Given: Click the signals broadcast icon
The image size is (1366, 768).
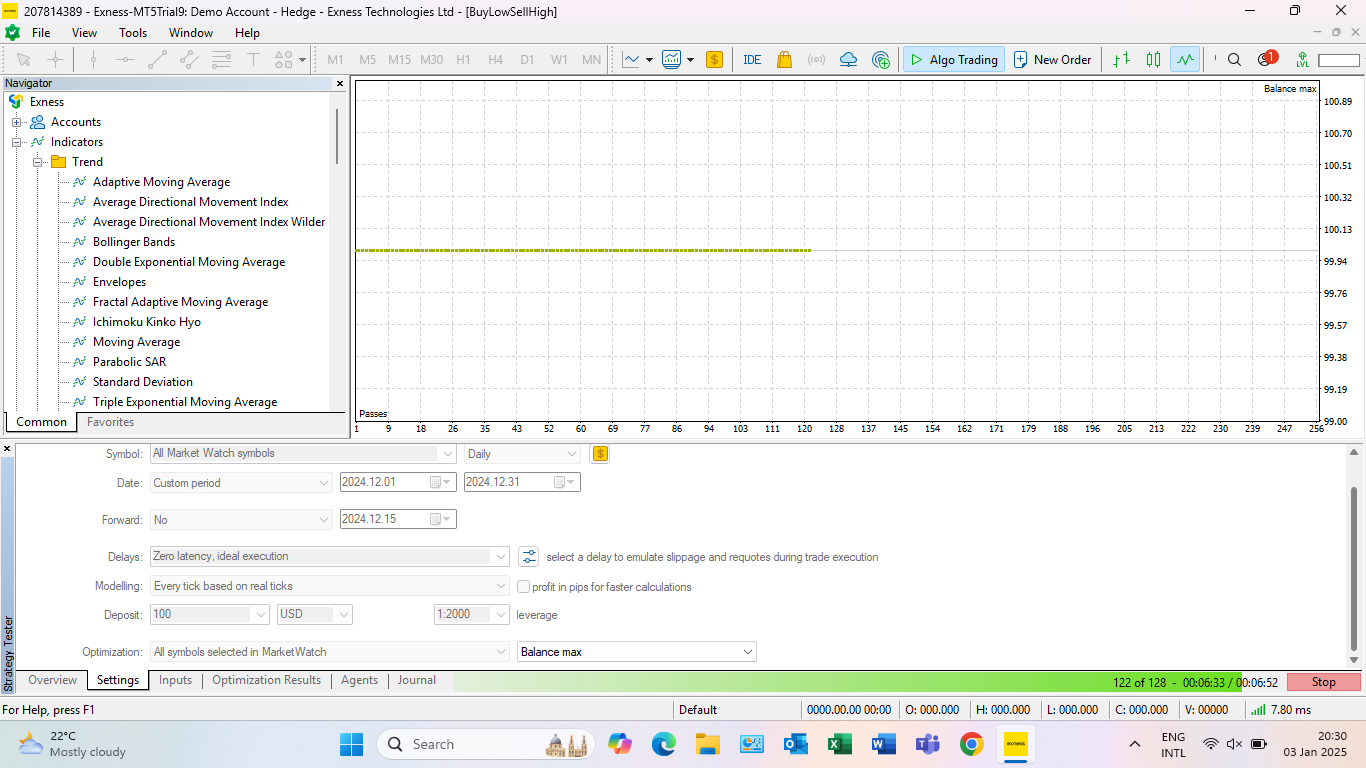Looking at the screenshot, I should 816,60.
